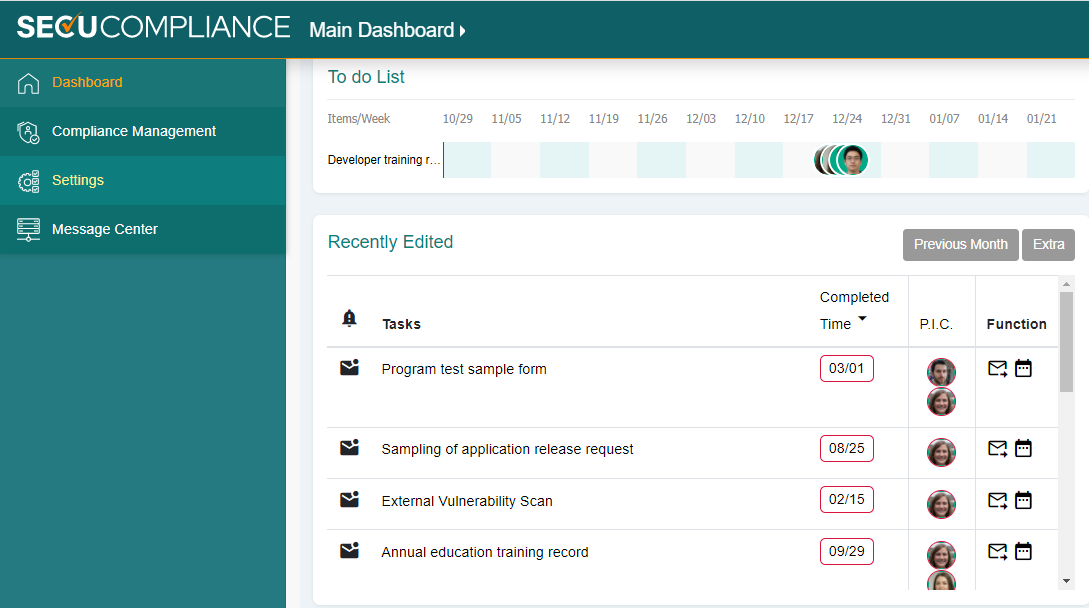This screenshot has width=1089, height=608.
Task: Open the Message Center menu item
Action: pos(143,229)
